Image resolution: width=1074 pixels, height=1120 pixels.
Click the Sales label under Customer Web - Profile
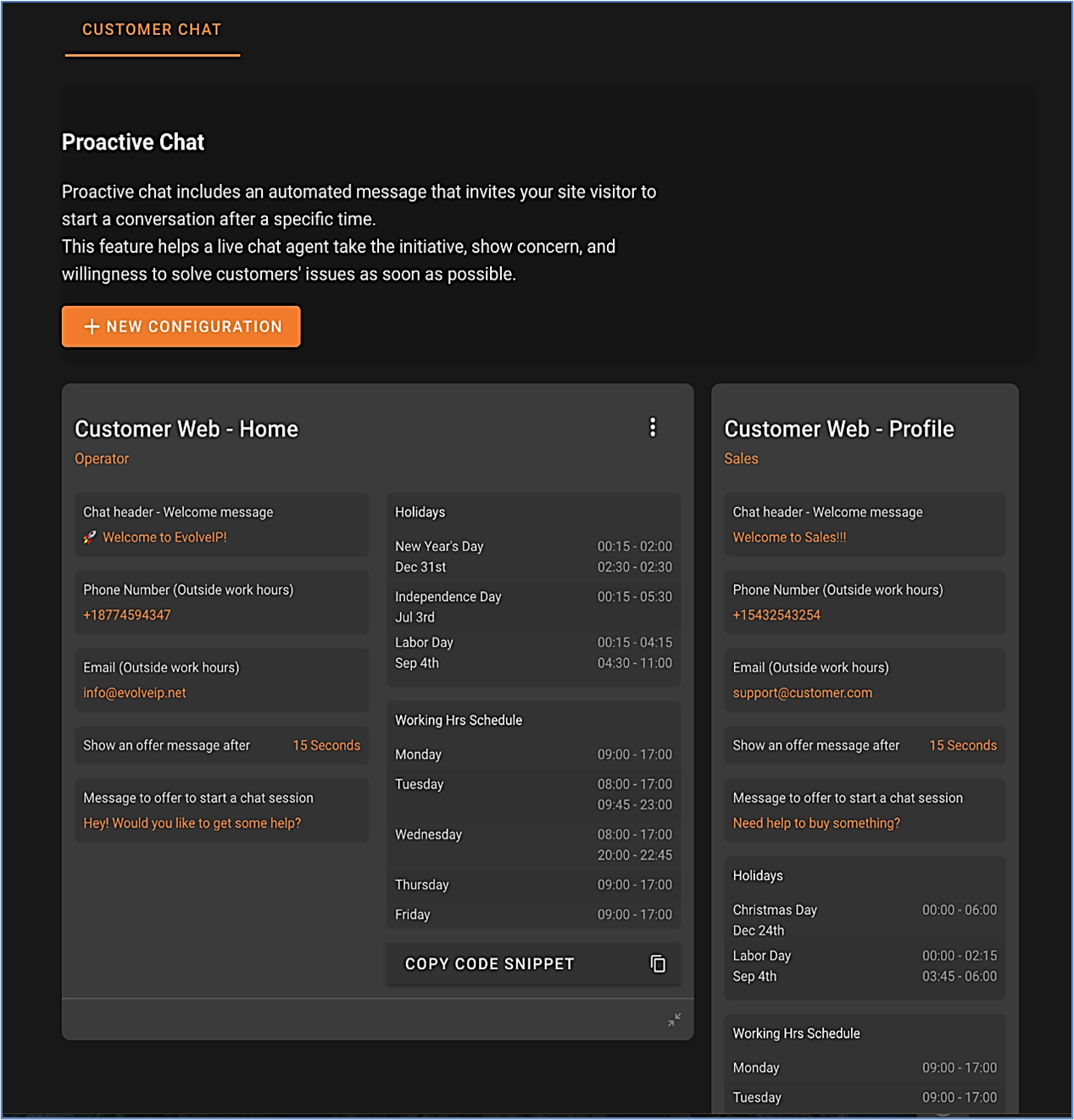741,459
